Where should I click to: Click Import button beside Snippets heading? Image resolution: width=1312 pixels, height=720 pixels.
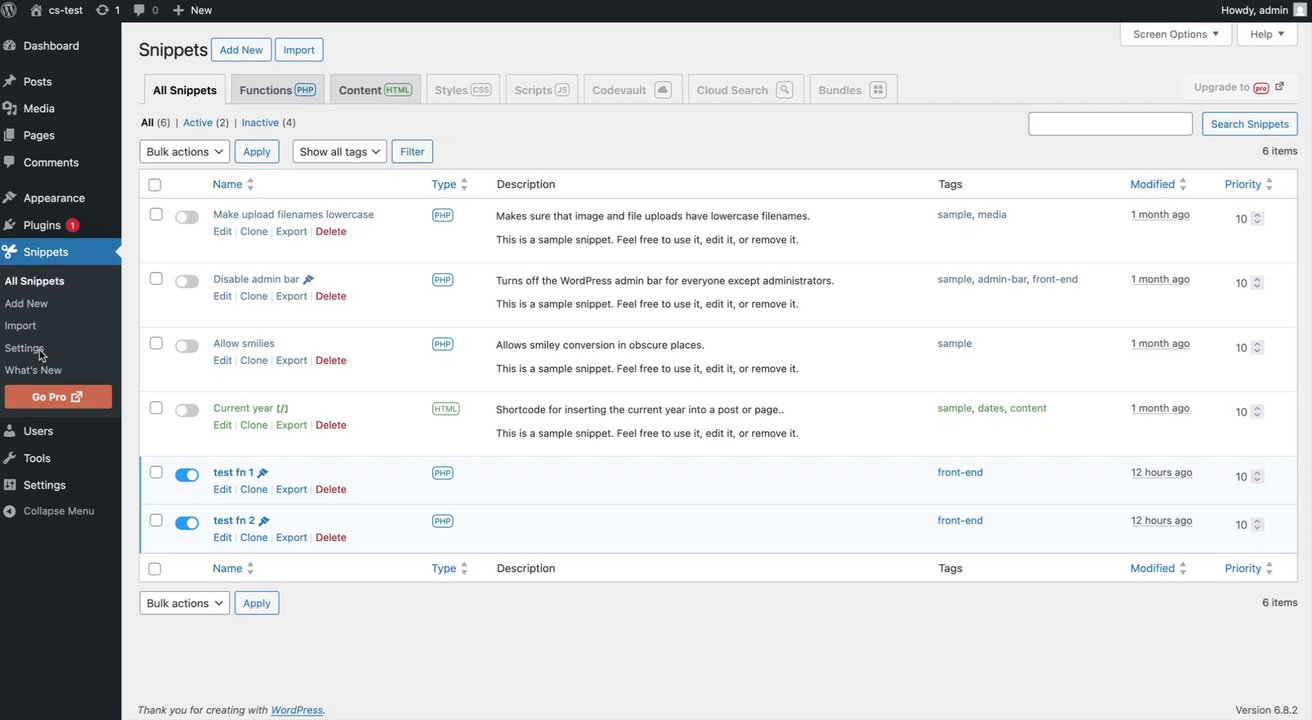click(299, 50)
